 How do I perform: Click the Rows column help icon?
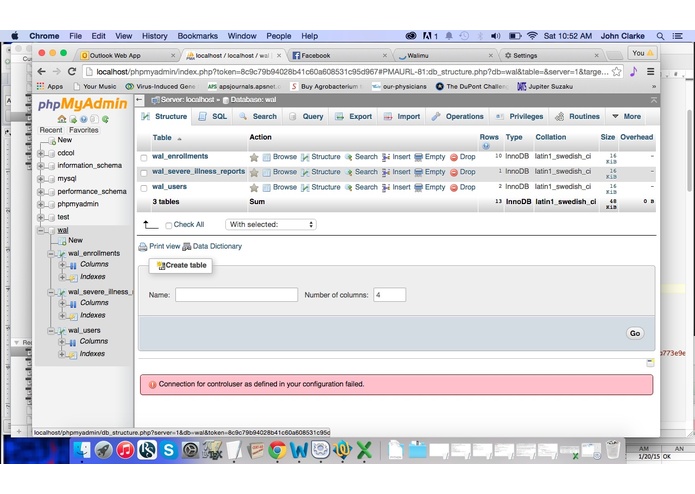(x=486, y=146)
